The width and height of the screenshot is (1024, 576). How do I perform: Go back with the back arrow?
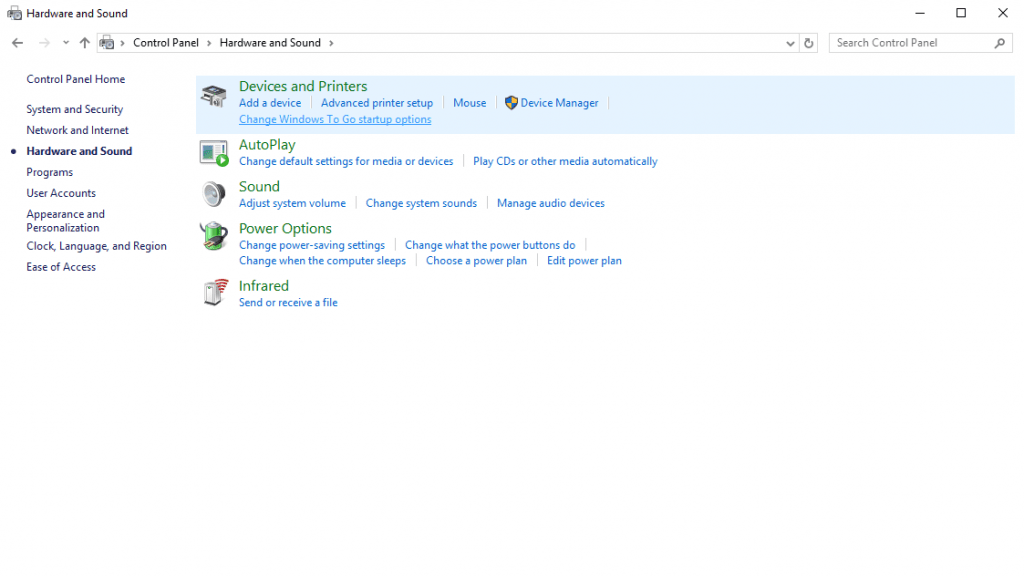tap(18, 43)
